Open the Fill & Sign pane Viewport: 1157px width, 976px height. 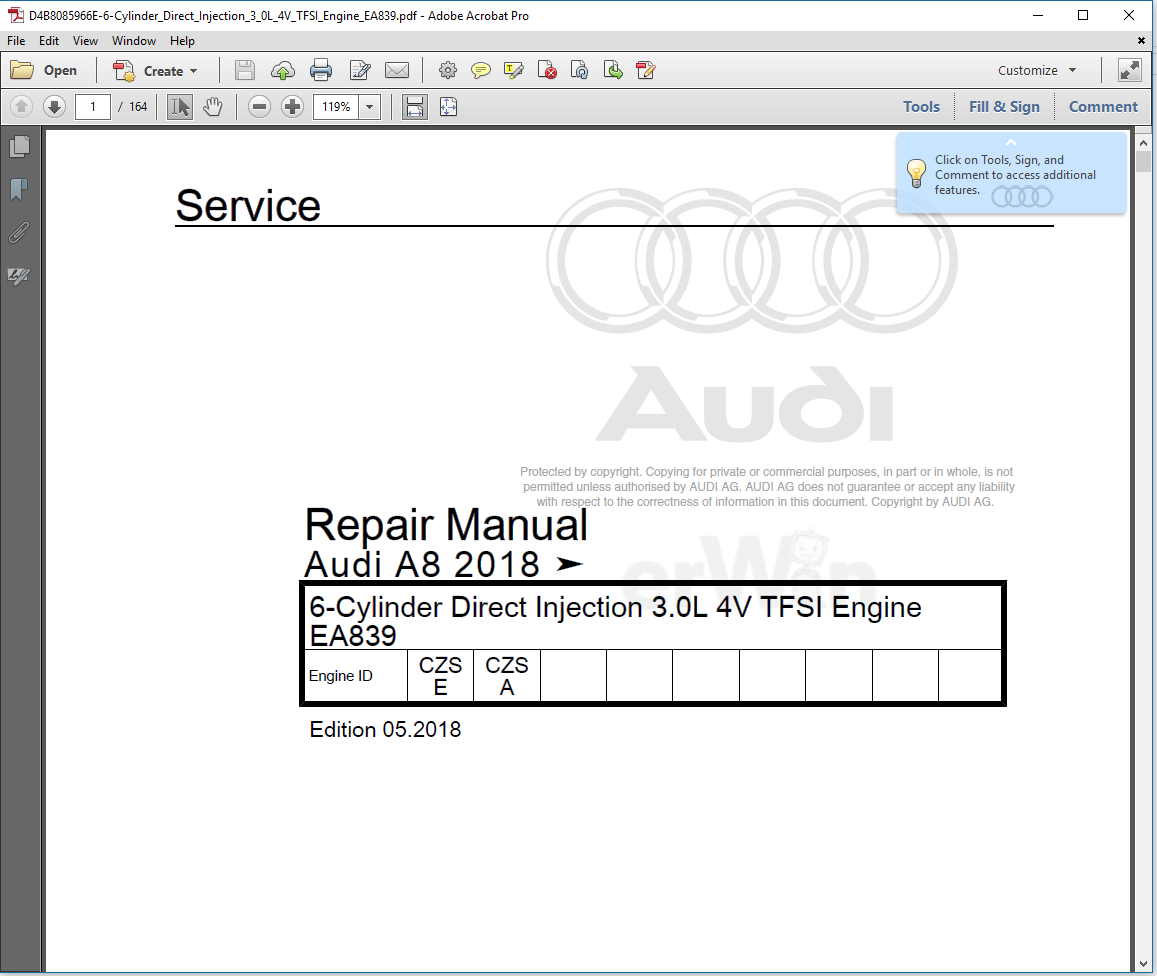click(1004, 107)
